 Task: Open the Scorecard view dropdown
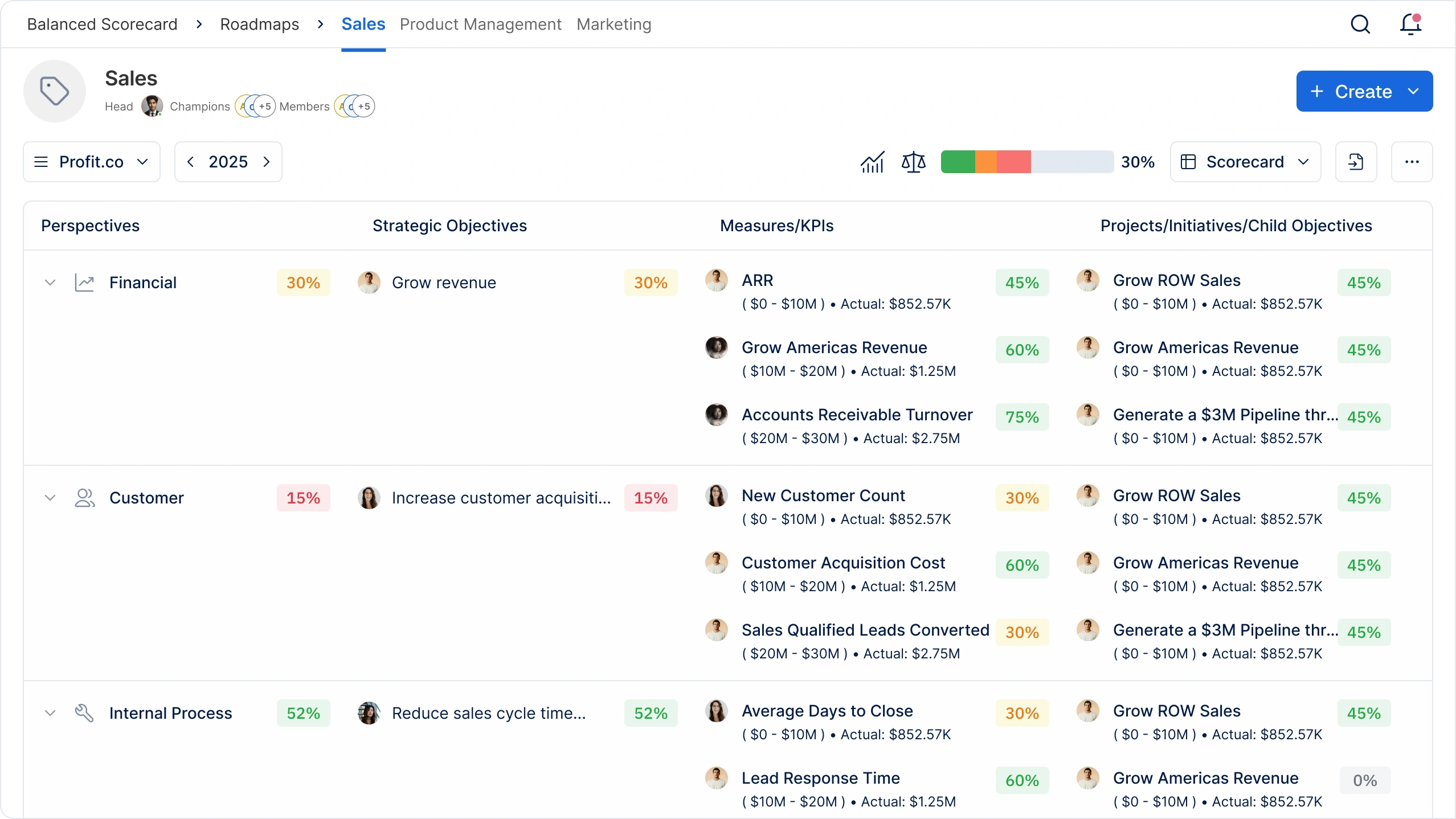tap(1245, 162)
